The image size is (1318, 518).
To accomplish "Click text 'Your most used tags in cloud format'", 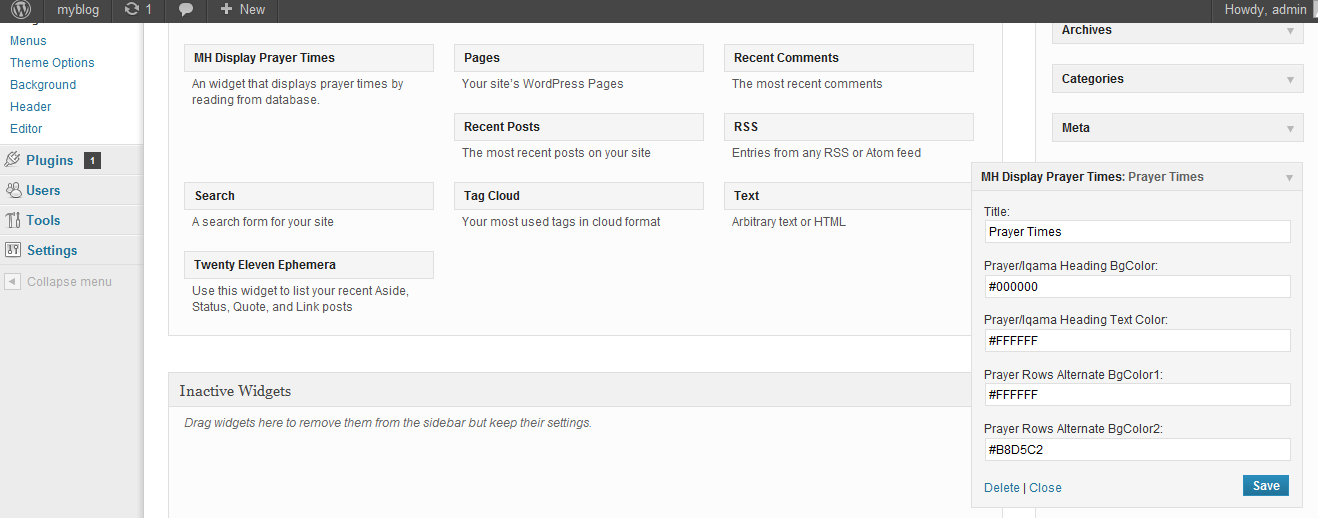I will 561,222.
